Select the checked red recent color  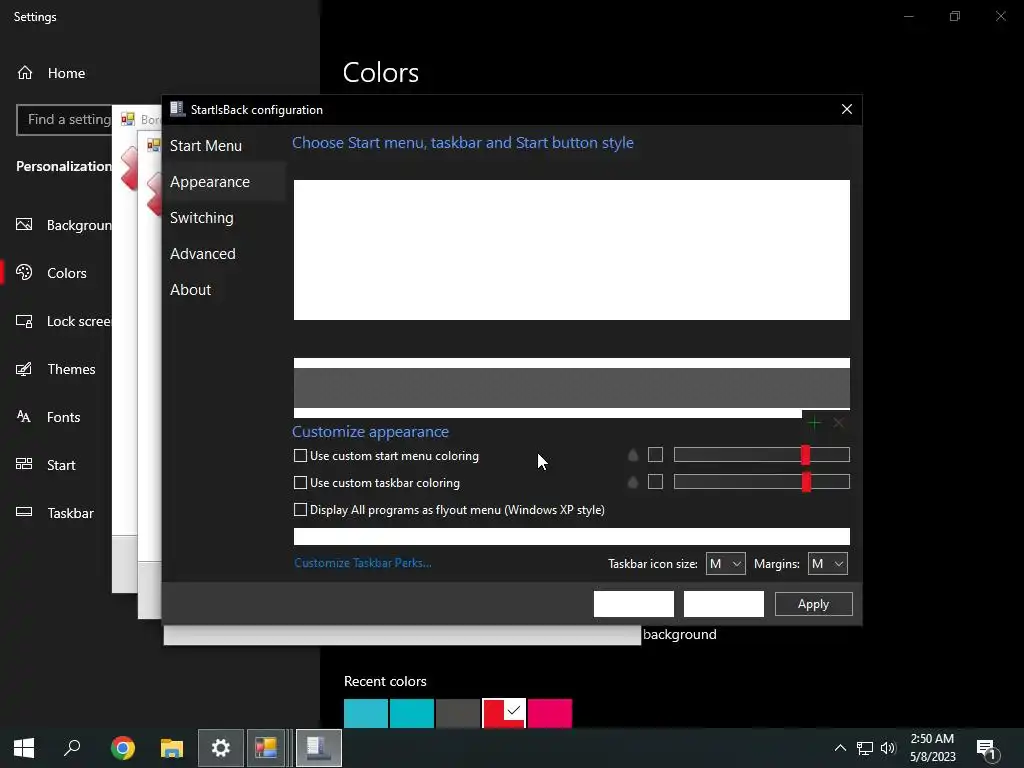(x=504, y=713)
